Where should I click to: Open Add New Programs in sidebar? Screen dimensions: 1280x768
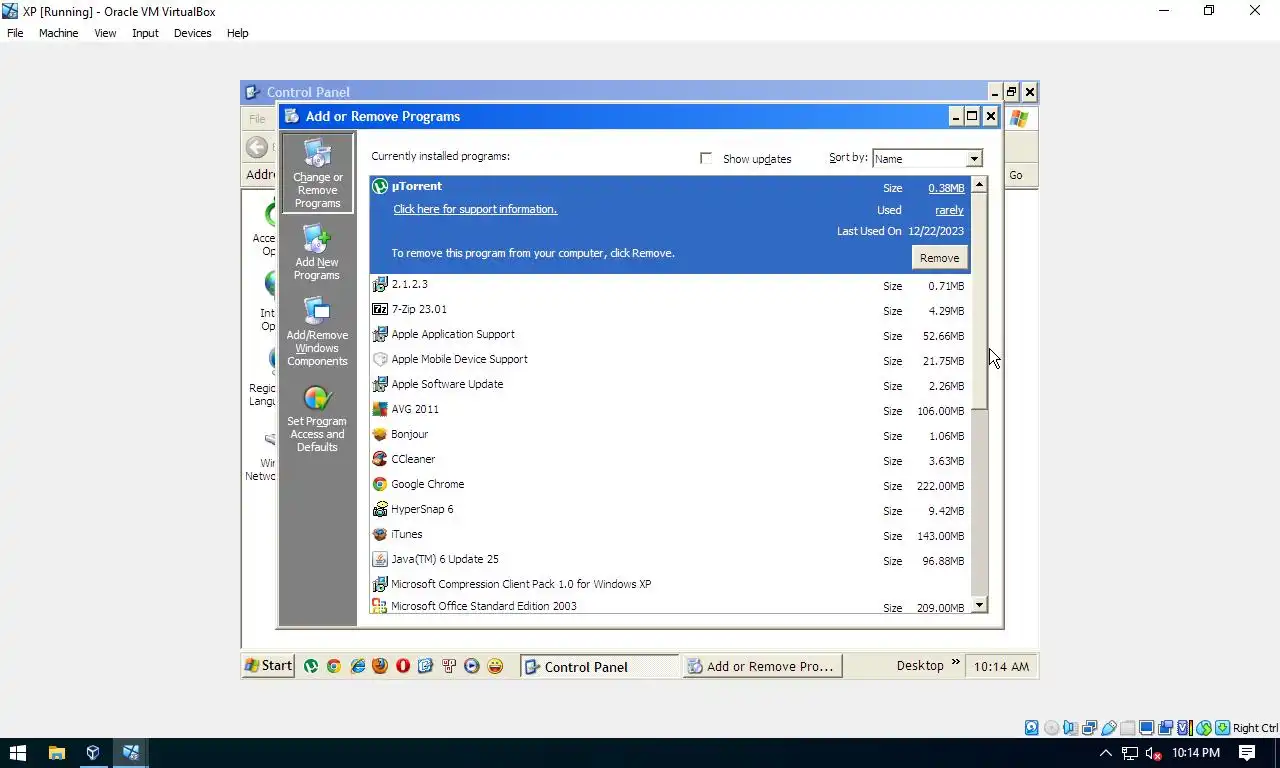pos(317,253)
